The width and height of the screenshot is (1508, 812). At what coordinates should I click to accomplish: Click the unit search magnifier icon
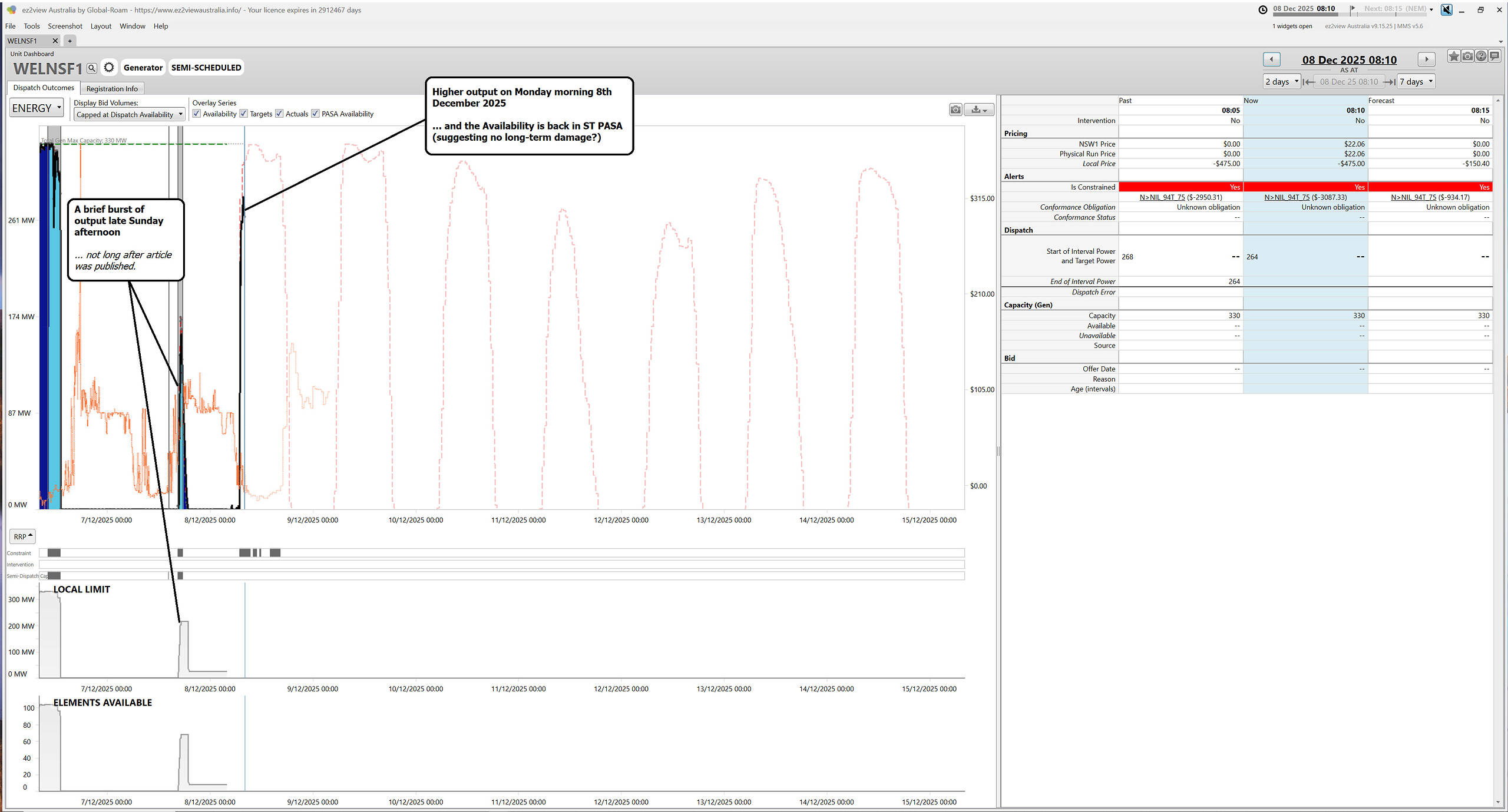point(92,68)
